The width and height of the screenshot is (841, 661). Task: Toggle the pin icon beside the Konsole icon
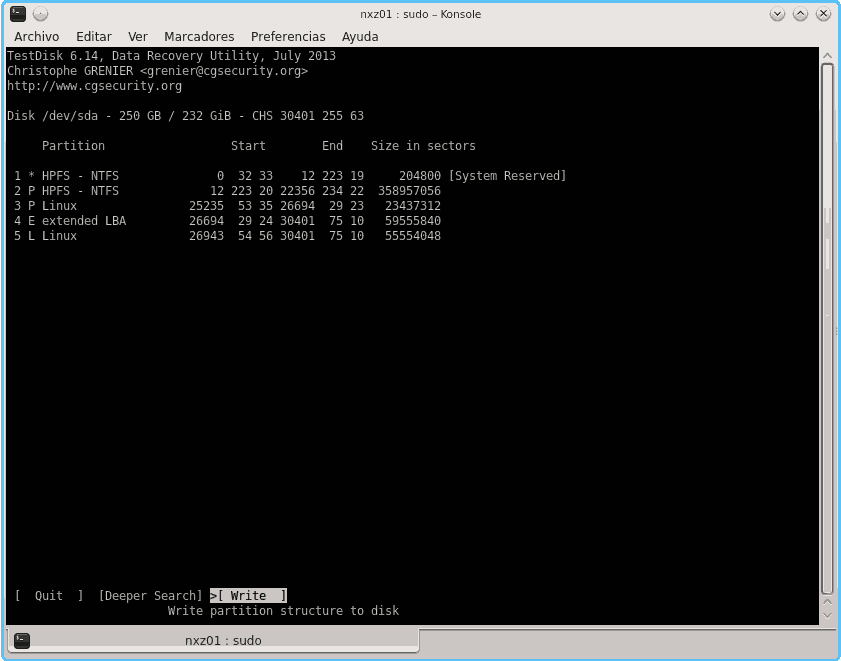[x=39, y=14]
